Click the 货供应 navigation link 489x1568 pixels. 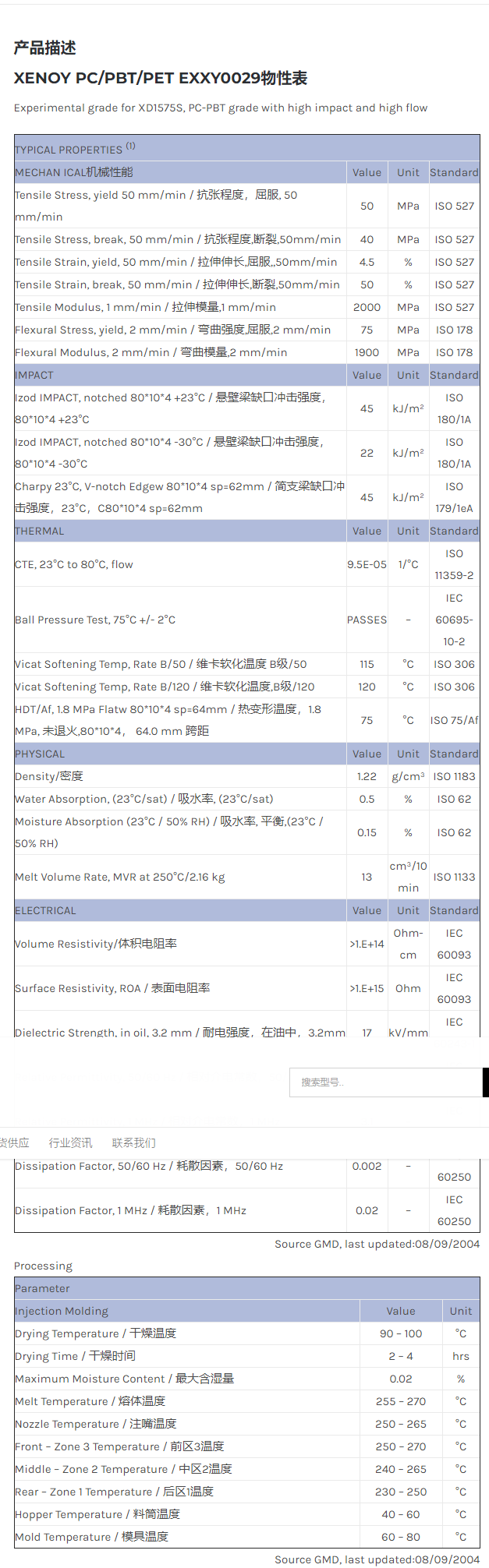click(14, 1142)
